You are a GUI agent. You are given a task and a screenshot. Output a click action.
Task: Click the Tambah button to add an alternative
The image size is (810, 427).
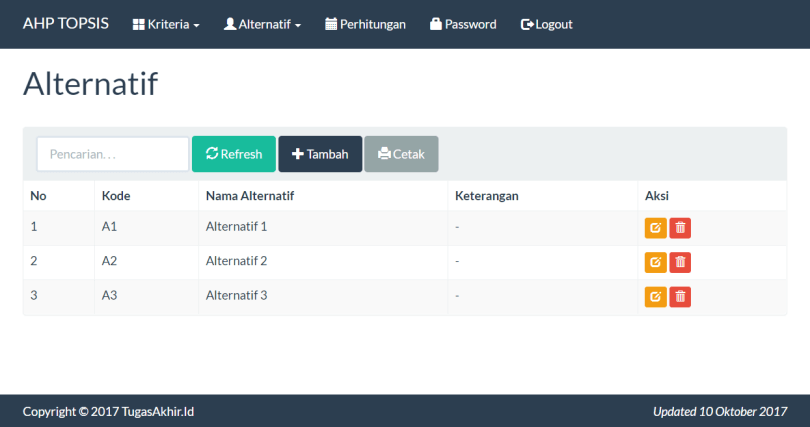pos(320,154)
